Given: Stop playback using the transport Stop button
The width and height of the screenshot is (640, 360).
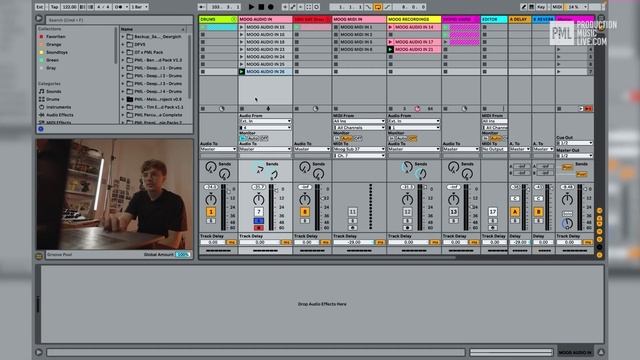Looking at the screenshot, I should (x=261, y=7).
